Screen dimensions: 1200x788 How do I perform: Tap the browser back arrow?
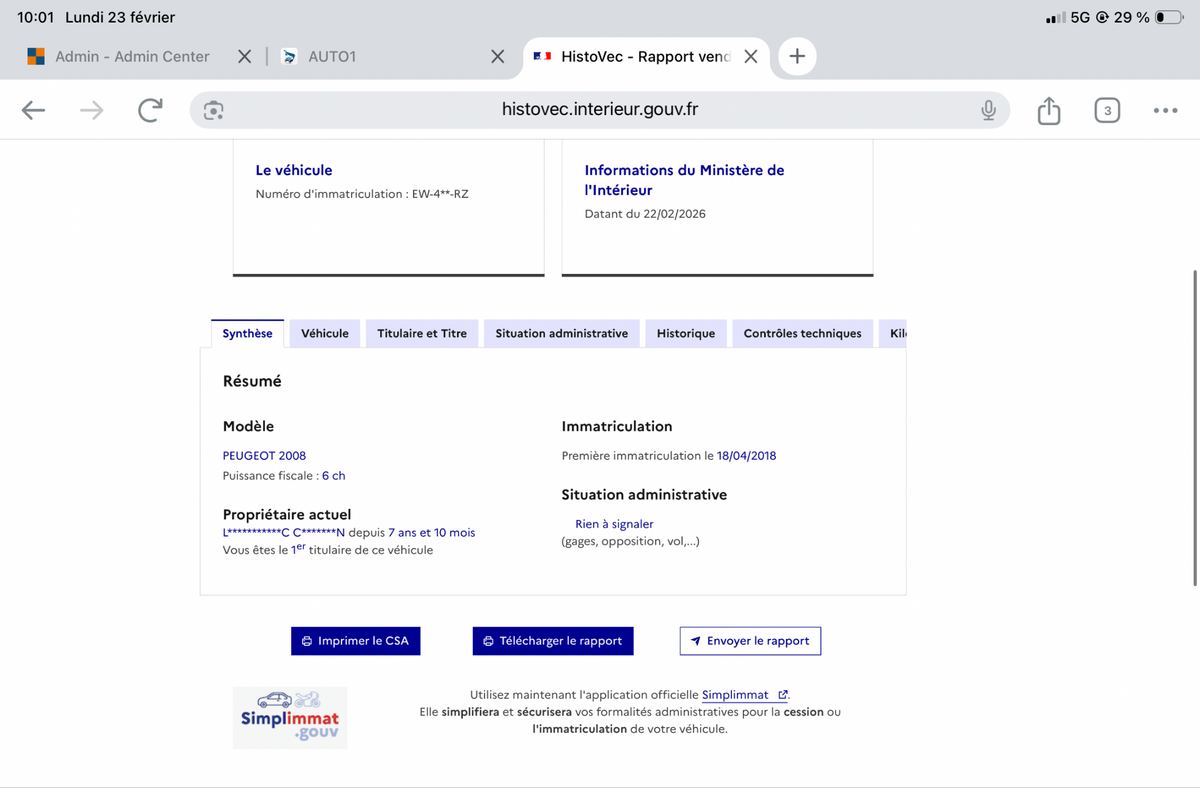(x=34, y=111)
